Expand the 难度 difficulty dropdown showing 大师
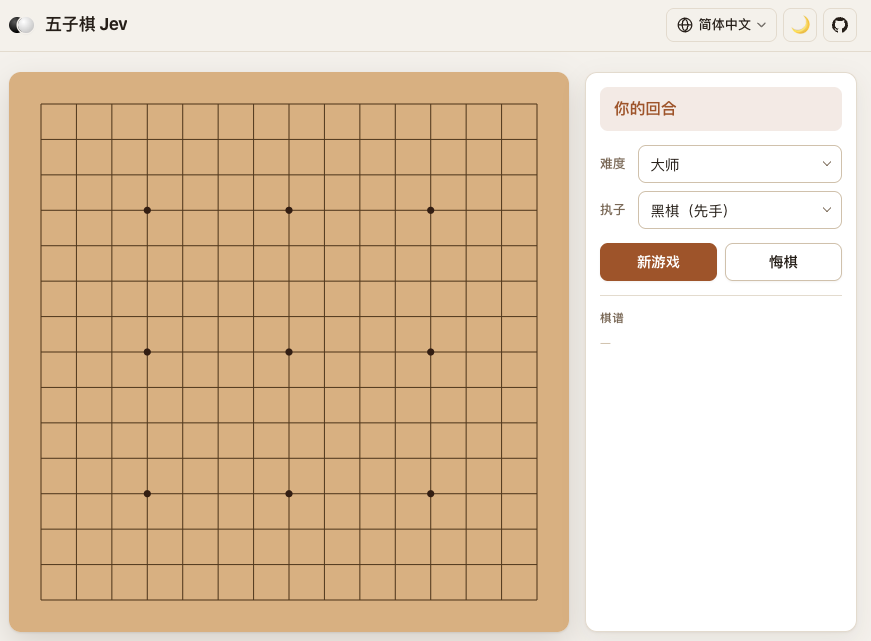Screen dimensions: 871x641 739,164
